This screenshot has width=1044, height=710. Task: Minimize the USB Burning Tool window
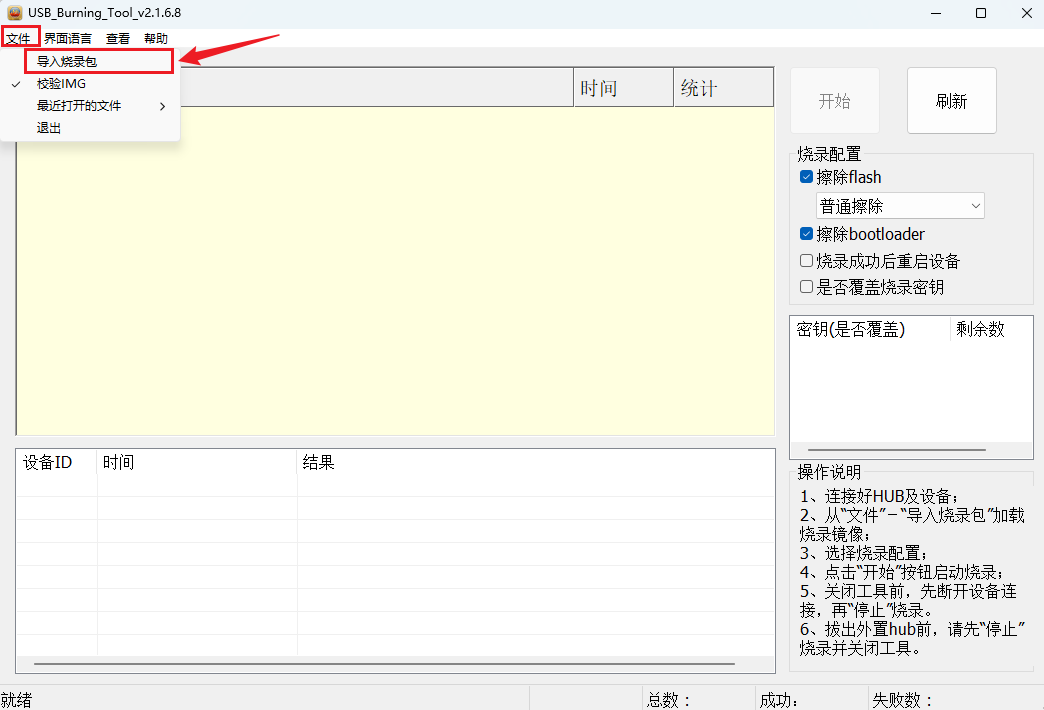tap(936, 13)
